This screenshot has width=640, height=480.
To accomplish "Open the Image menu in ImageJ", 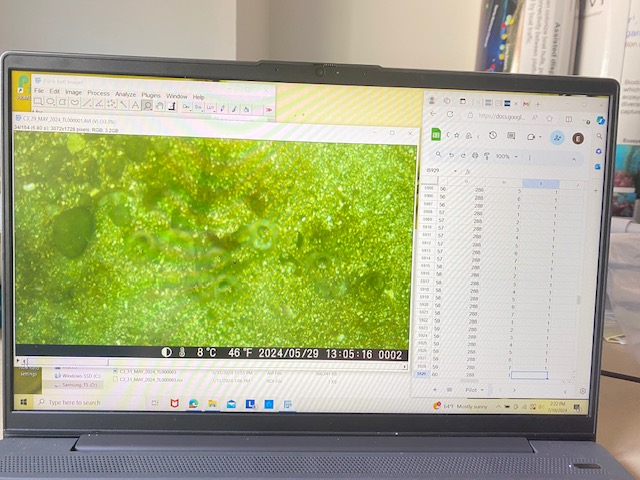I will click(x=73, y=92).
